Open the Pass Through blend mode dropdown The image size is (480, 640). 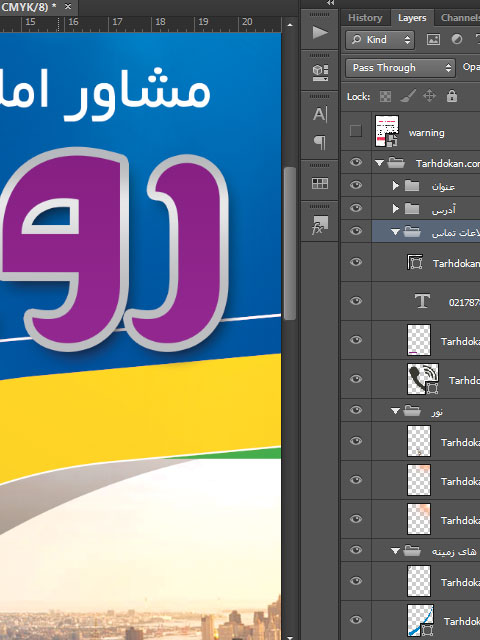point(400,68)
